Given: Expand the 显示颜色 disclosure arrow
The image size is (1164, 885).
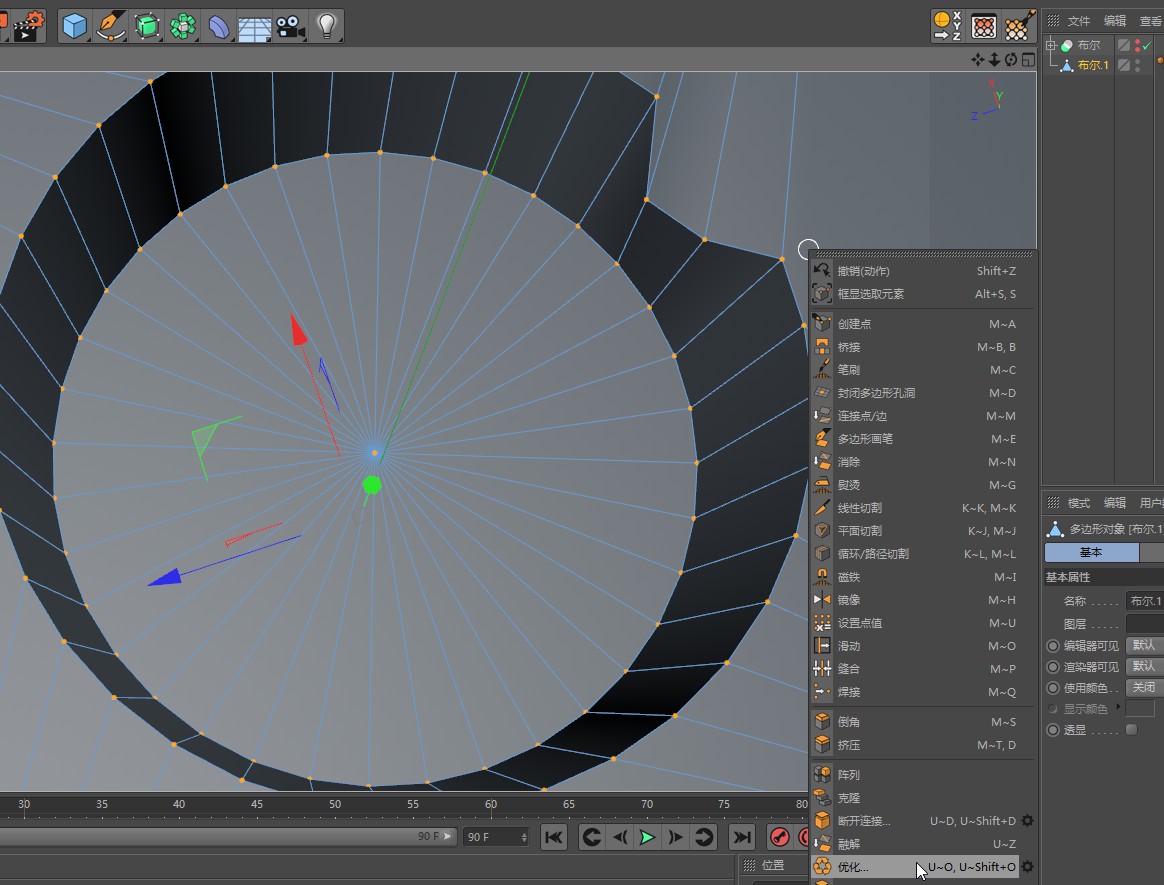Looking at the screenshot, I should [1118, 707].
